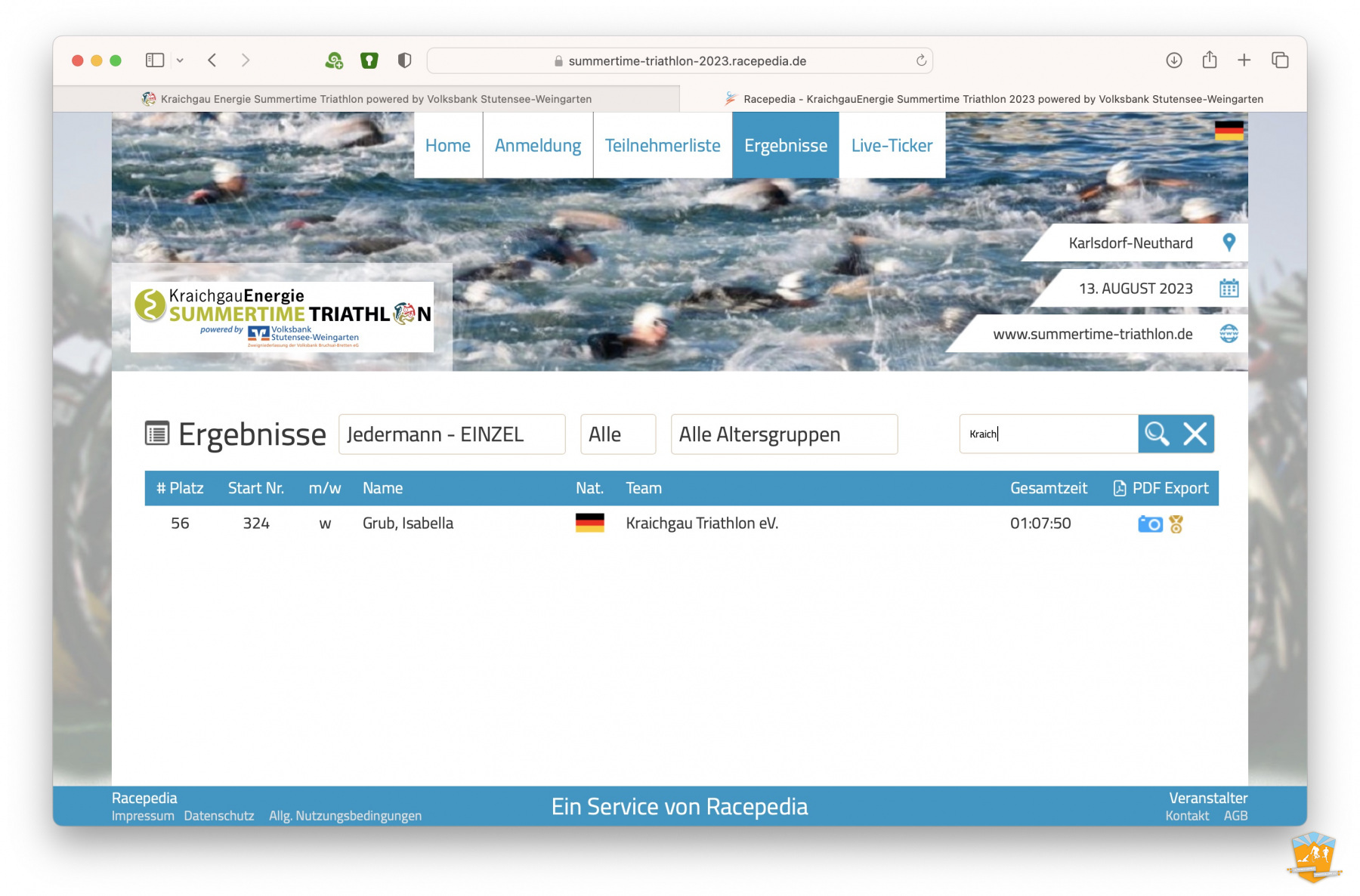Go to the Teilnehmerliste menu tab
This screenshot has width=1360, height=896.
(x=662, y=146)
